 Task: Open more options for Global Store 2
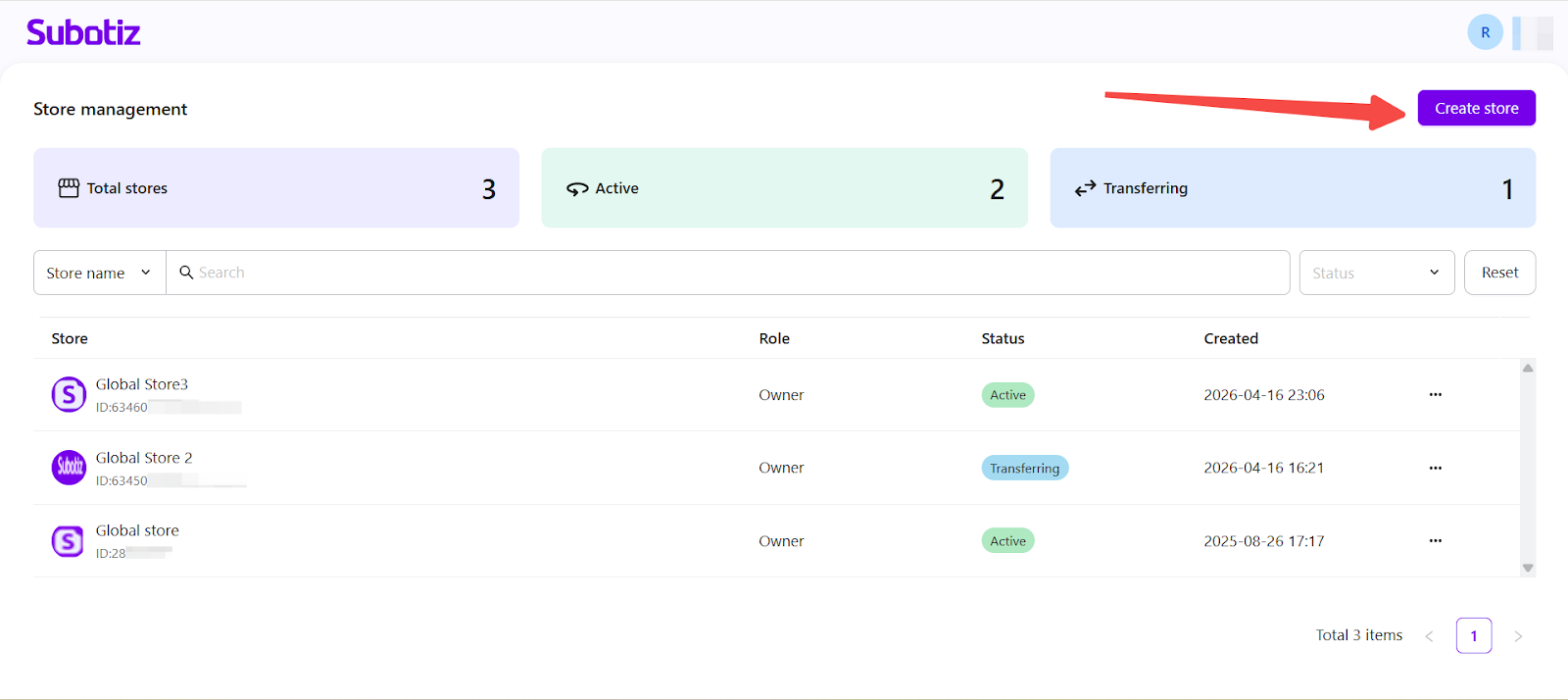tap(1435, 469)
